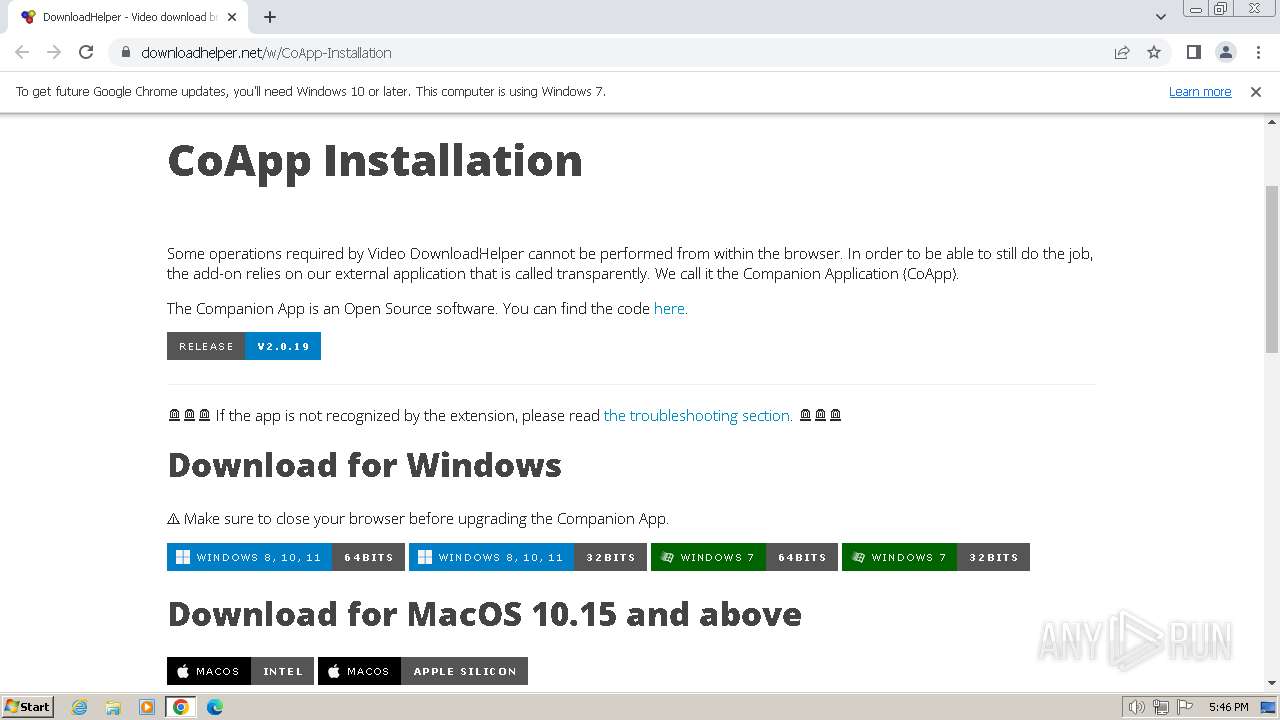Open the source code 'here' link
This screenshot has height=720, width=1280.
pos(669,308)
